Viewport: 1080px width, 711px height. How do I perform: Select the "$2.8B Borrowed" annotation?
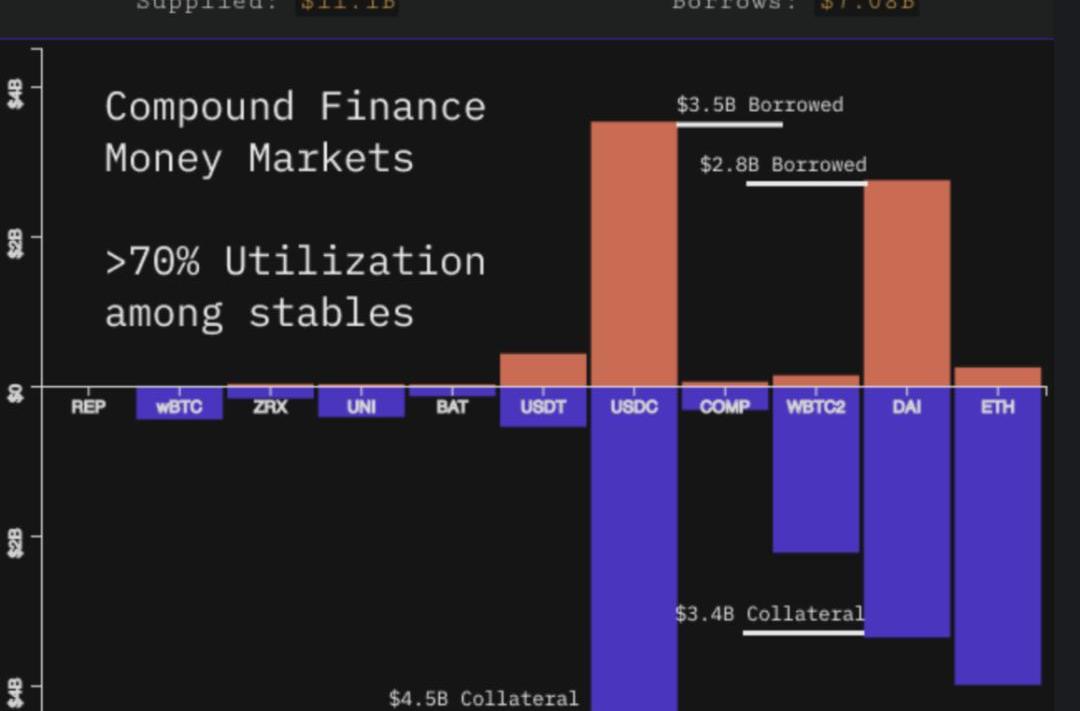pos(783,165)
